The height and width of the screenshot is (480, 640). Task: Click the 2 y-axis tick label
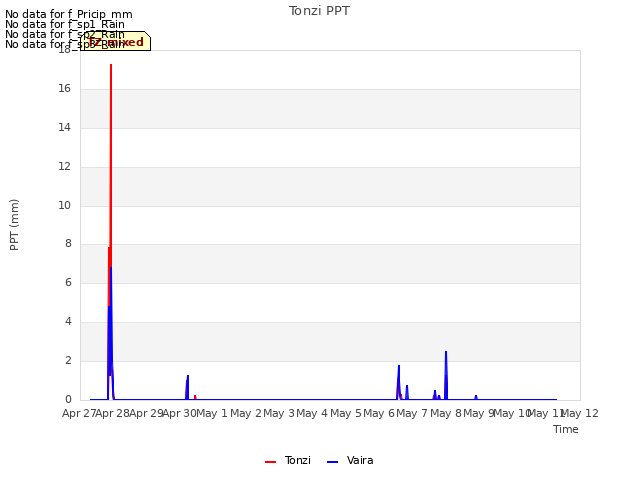click(68, 360)
